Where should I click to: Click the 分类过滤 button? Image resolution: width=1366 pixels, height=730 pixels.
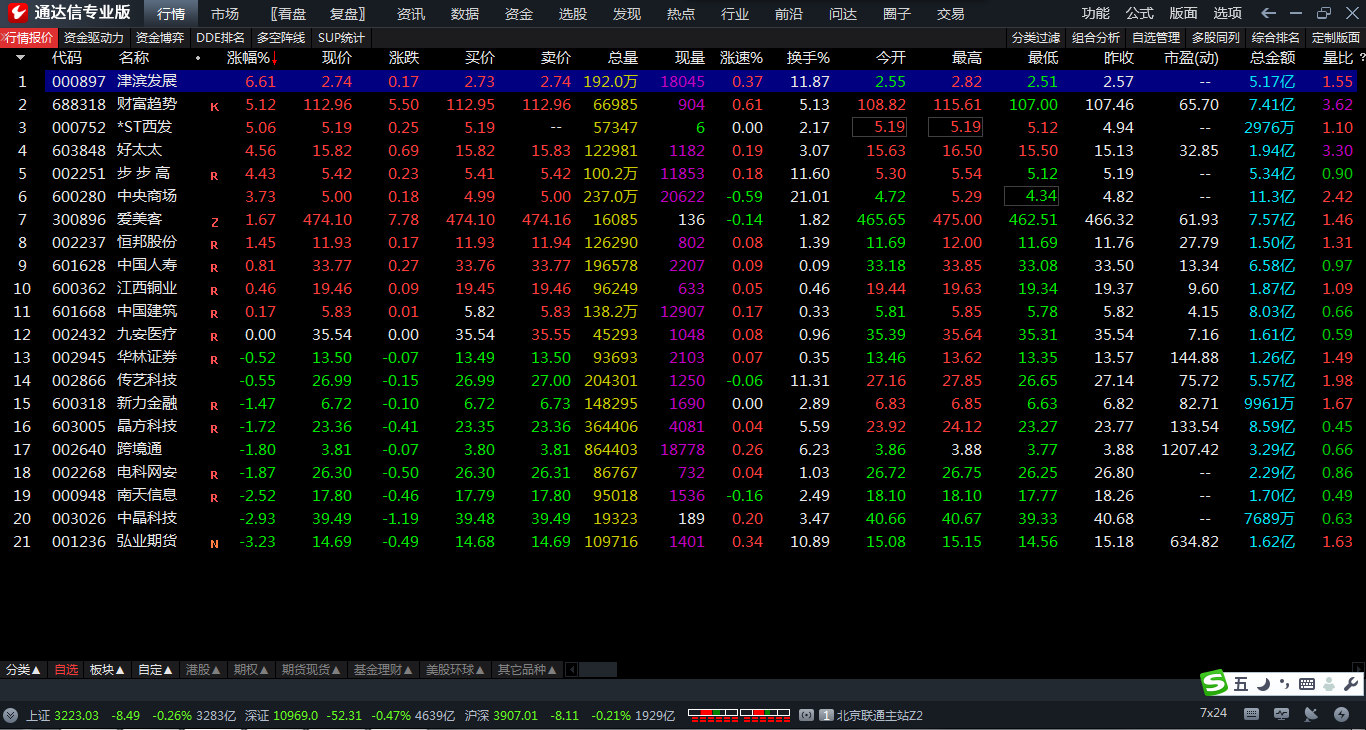pos(1035,37)
